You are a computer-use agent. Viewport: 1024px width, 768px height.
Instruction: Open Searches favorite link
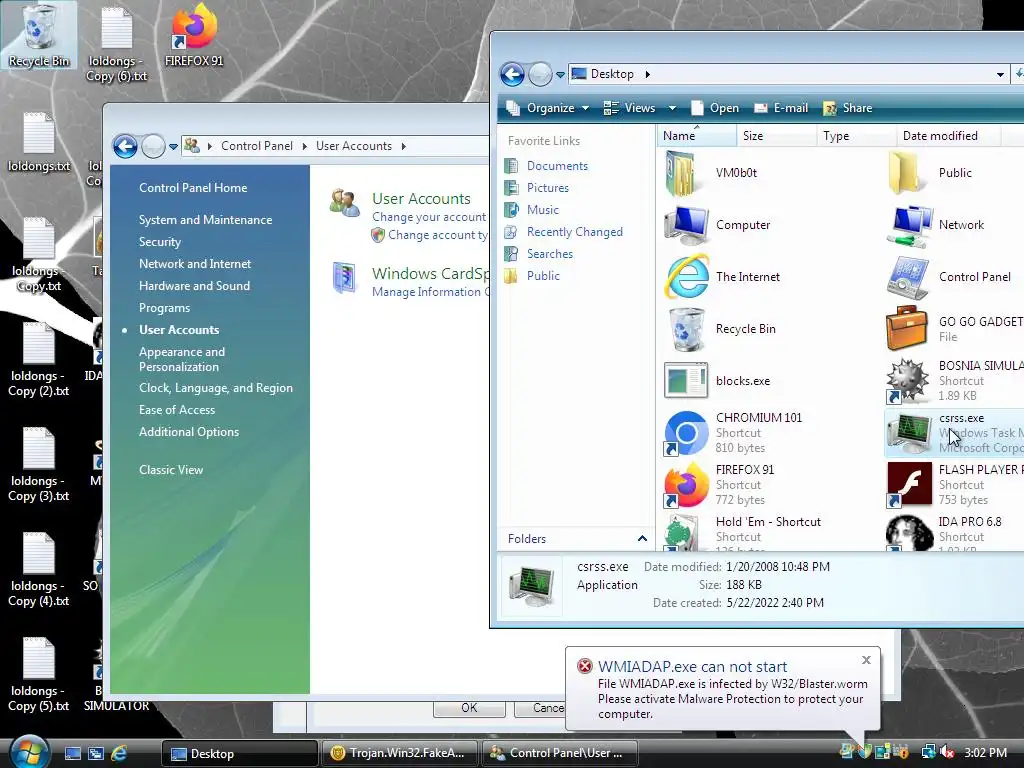549,254
